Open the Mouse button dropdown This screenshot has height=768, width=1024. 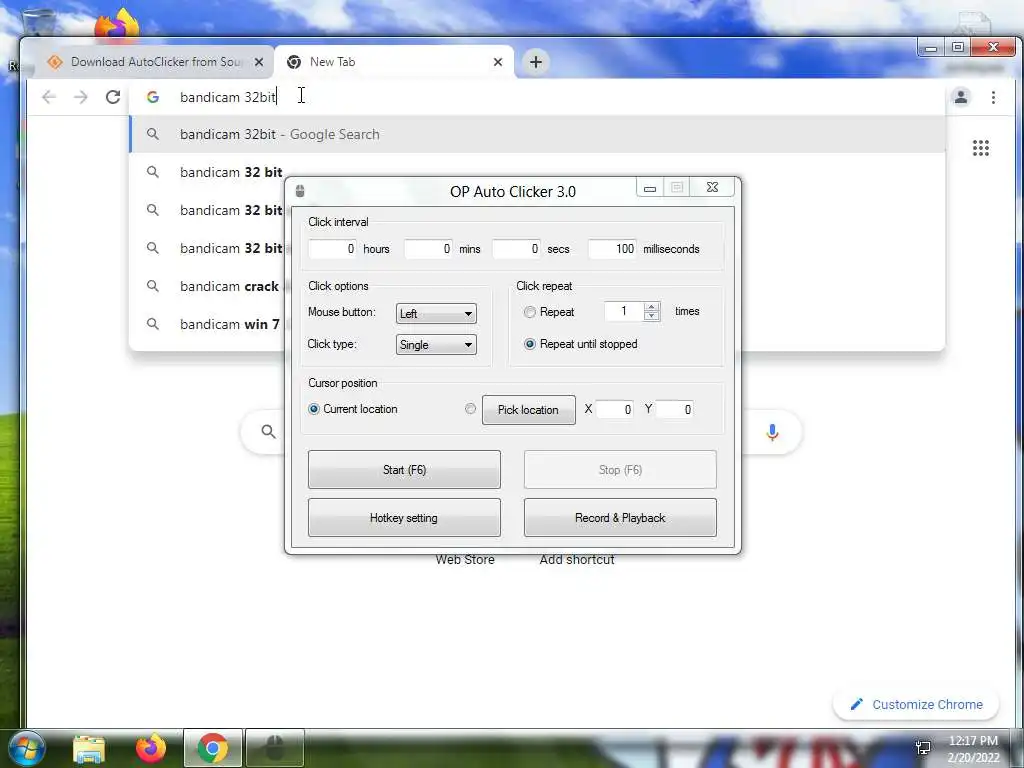pos(436,313)
